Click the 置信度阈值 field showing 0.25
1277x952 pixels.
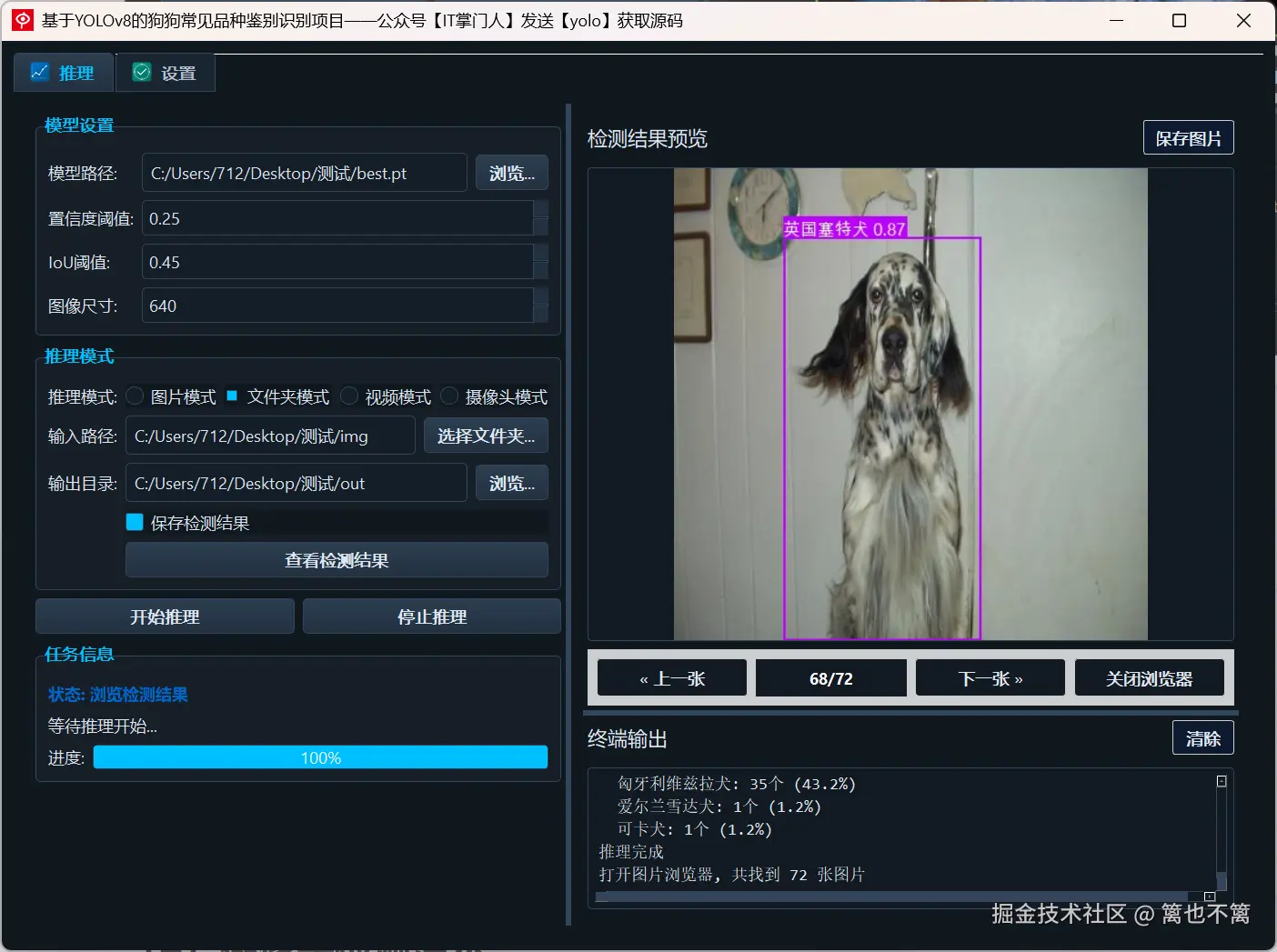pos(337,218)
